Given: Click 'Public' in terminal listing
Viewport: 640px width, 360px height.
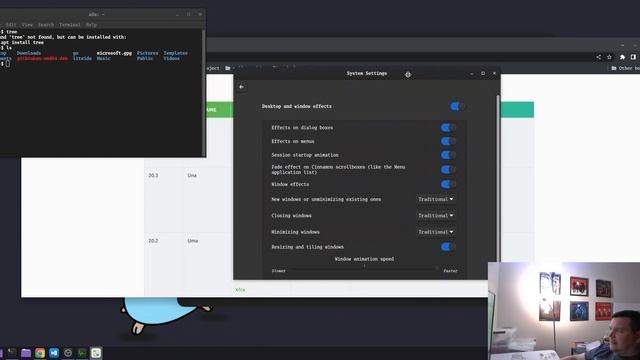Looking at the screenshot, I should tap(145, 58).
